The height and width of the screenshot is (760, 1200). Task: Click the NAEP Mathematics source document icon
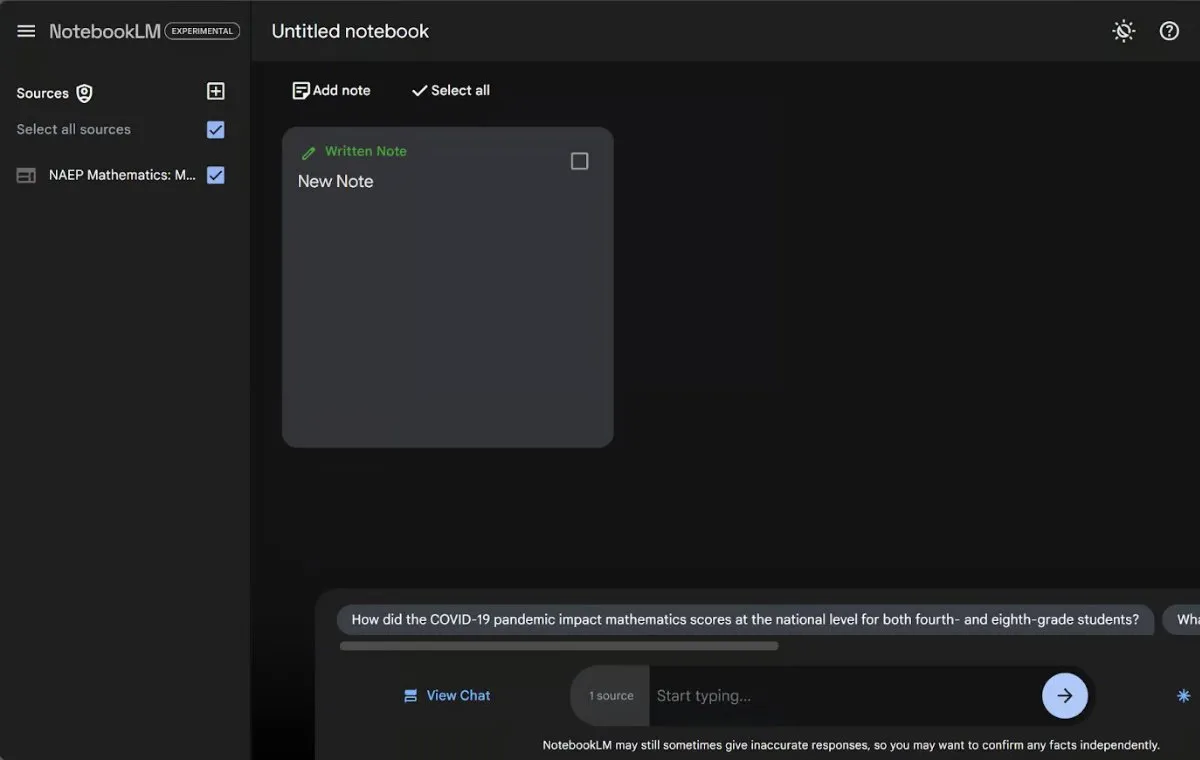tap(26, 175)
